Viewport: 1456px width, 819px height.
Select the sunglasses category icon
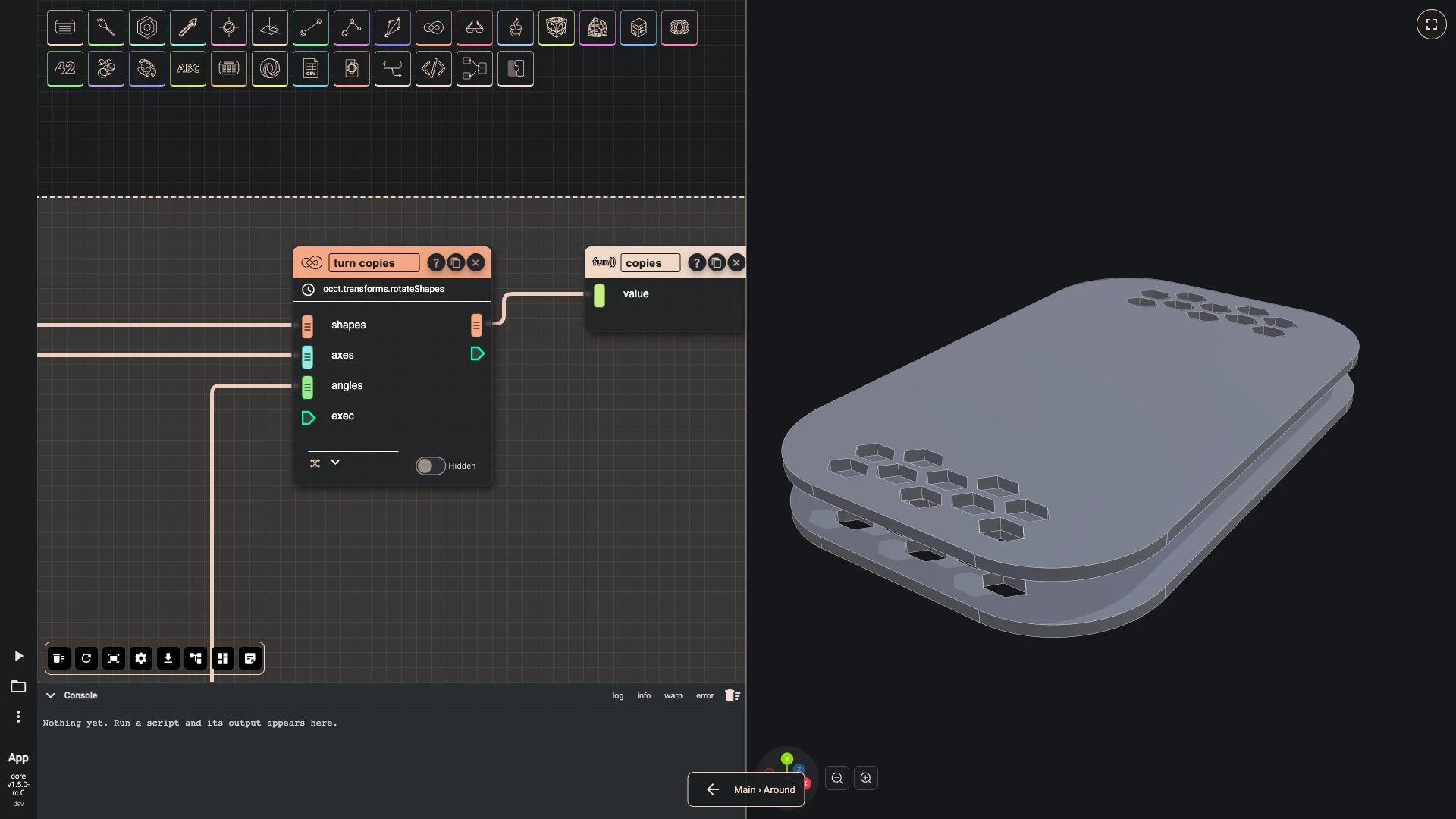click(475, 28)
